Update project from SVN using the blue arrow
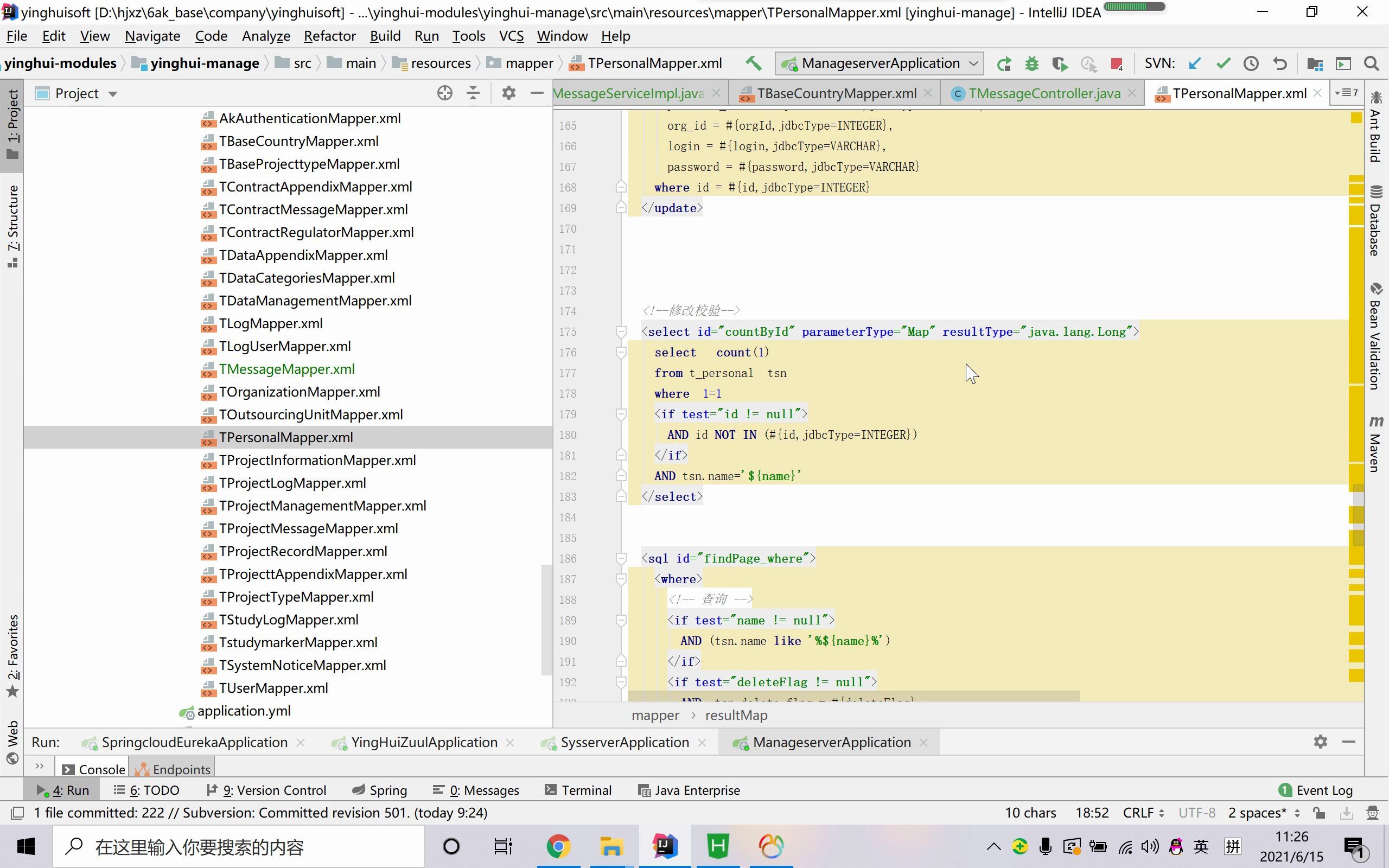Viewport: 1389px width, 868px height. 1195,63
